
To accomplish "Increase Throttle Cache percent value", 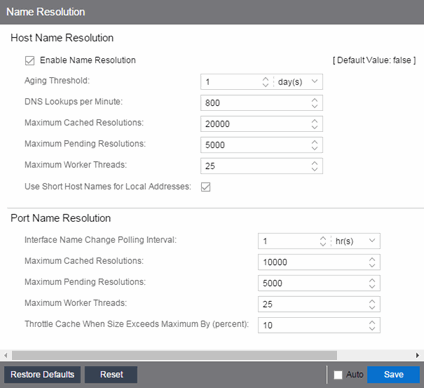I will (x=372, y=322).
